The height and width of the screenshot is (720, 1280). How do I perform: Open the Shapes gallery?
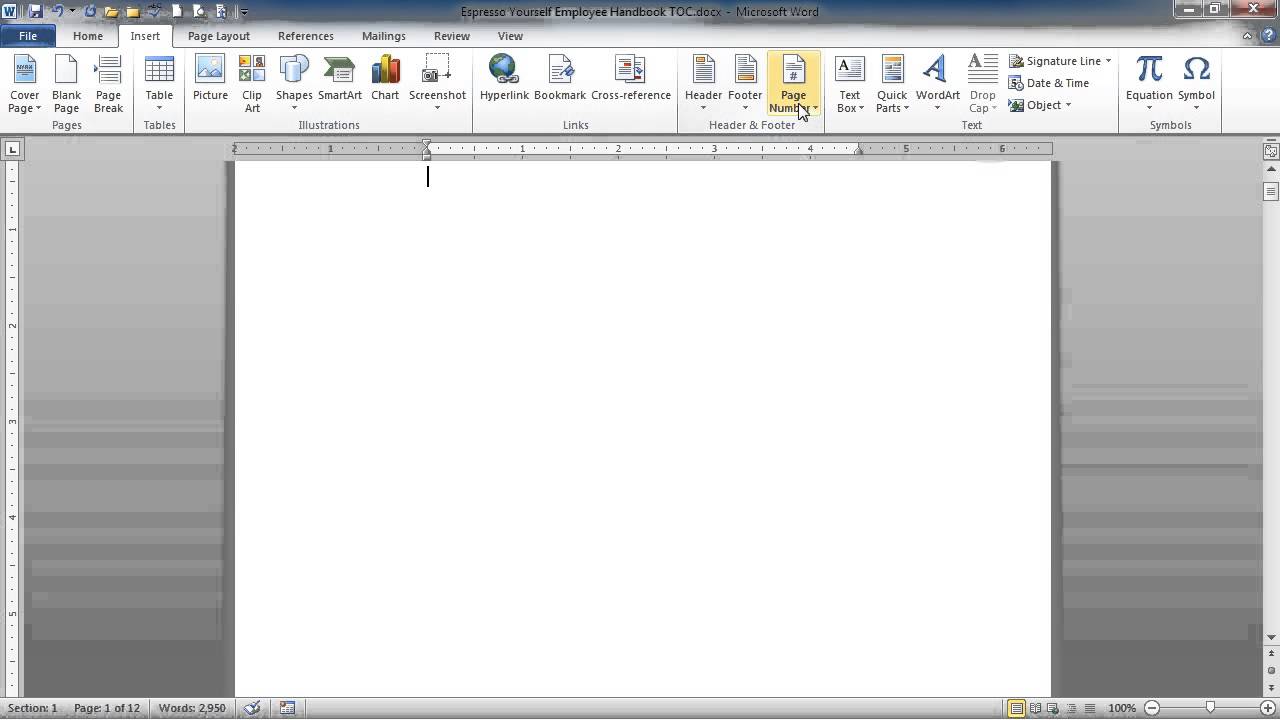[294, 84]
